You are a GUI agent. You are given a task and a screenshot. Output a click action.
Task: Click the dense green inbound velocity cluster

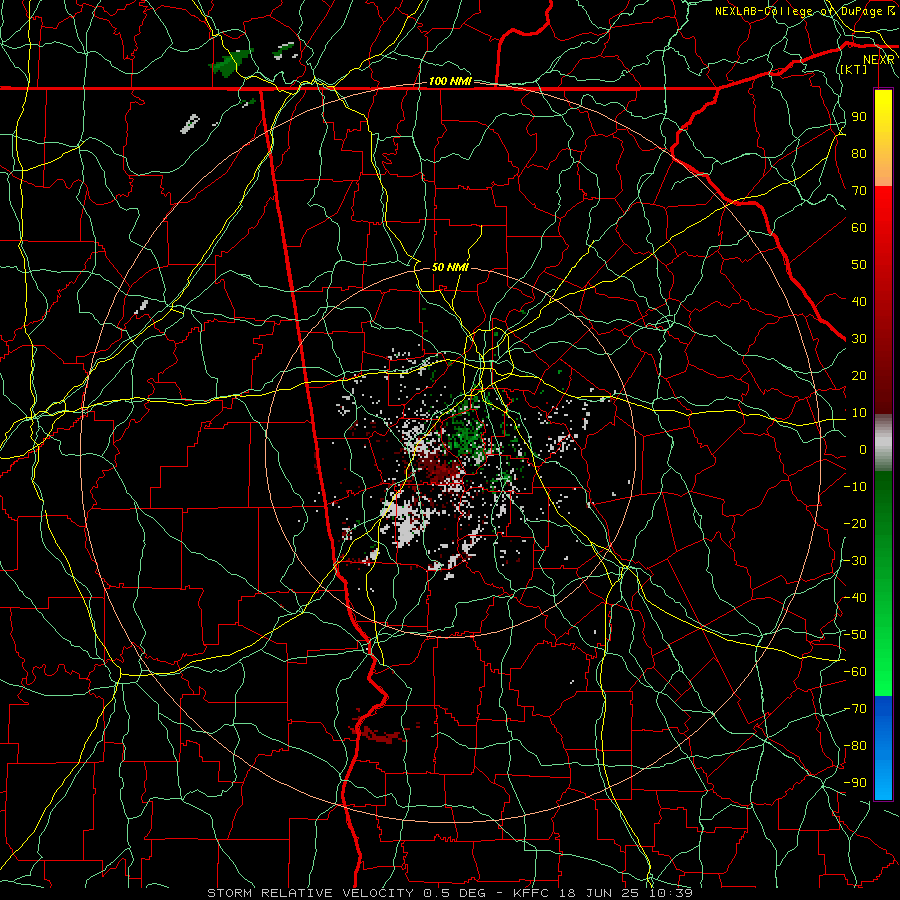pos(466,433)
